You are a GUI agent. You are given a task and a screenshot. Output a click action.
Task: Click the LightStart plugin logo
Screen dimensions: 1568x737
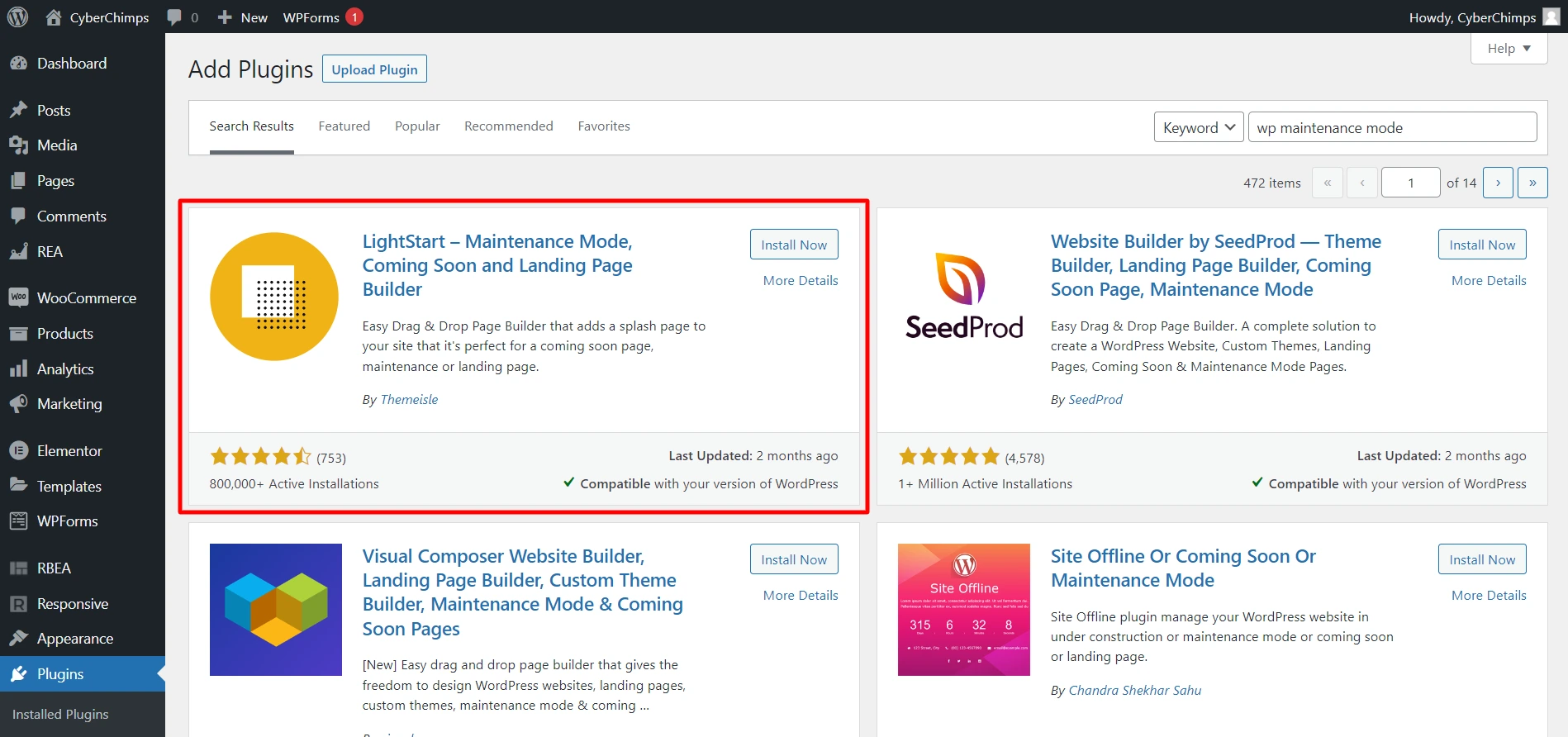pos(274,297)
